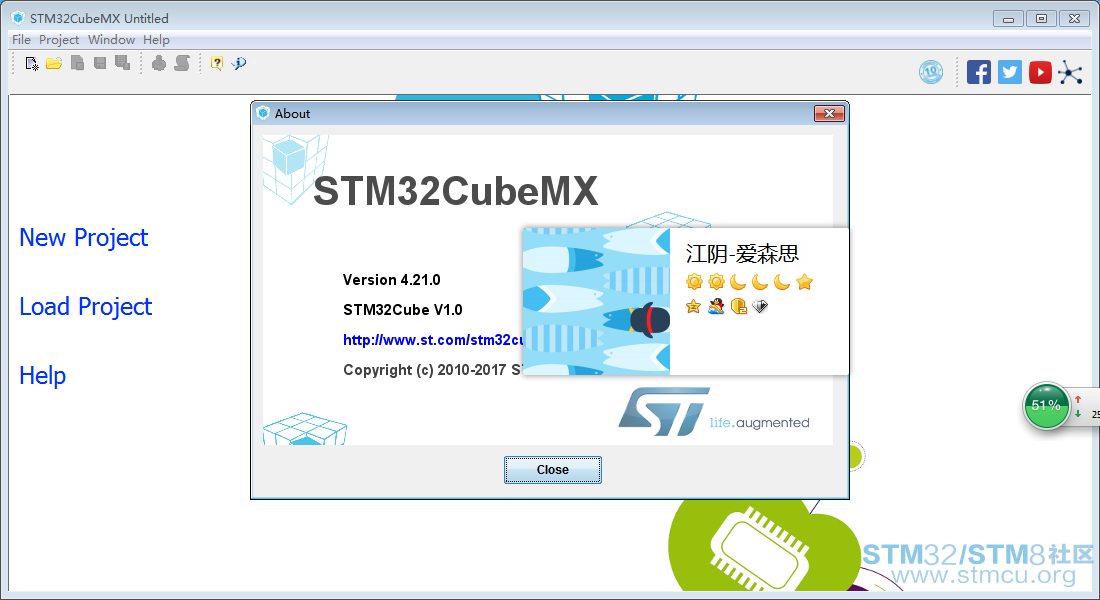Open Help with the yellow question mark icon

(x=217, y=64)
